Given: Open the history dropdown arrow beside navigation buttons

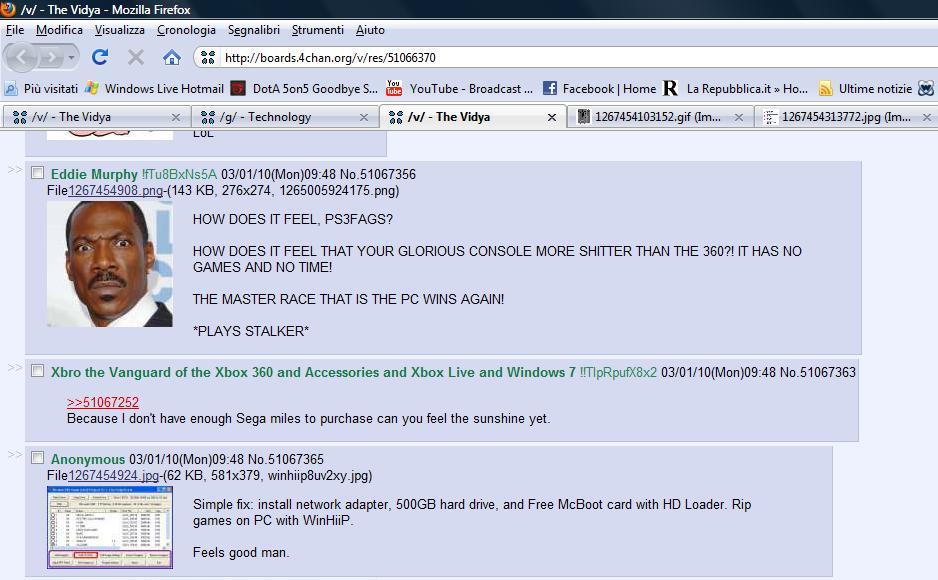Looking at the screenshot, I should (x=71, y=57).
